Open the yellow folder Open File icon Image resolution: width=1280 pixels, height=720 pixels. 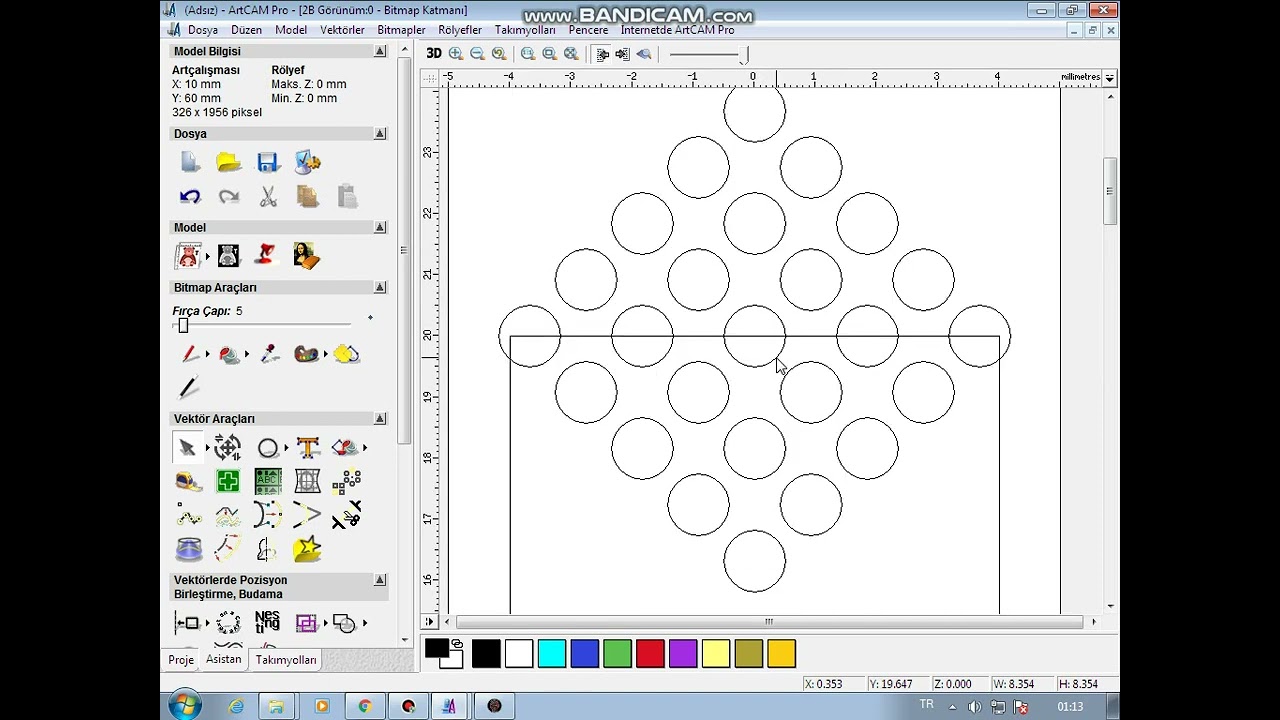pos(229,162)
